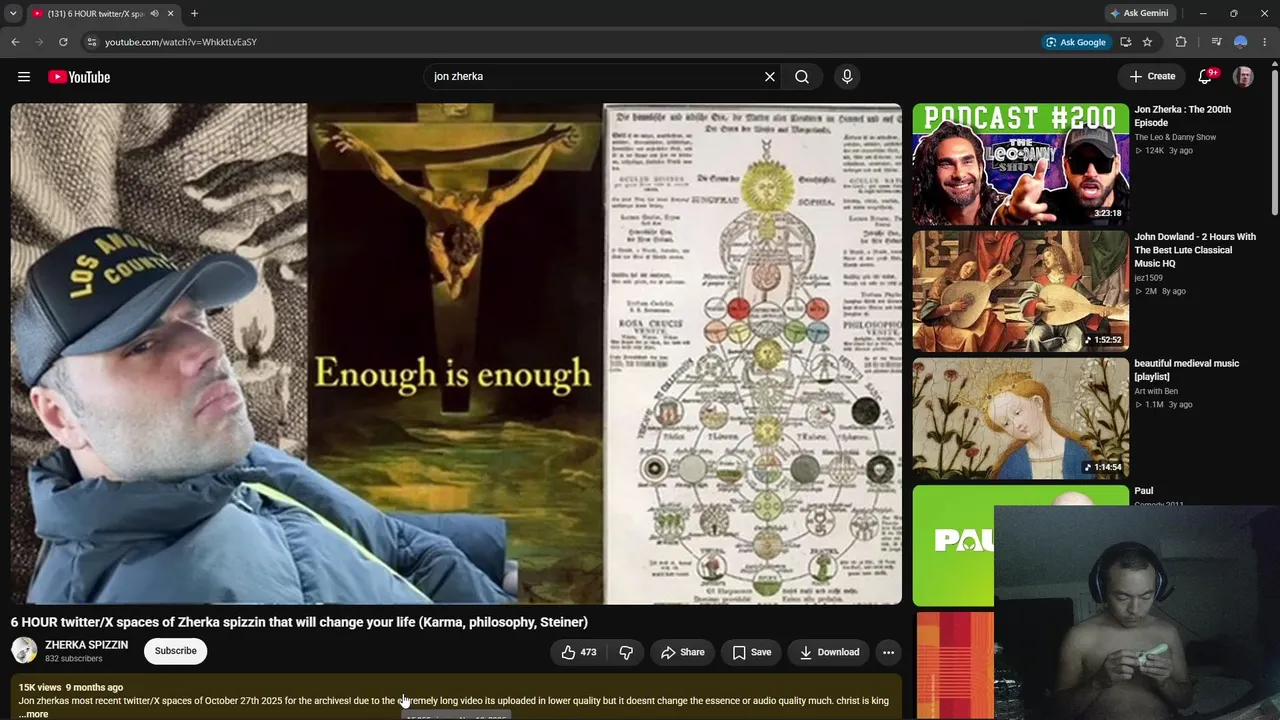View site information icon in address bar
This screenshot has width=1280, height=720.
[x=91, y=42]
